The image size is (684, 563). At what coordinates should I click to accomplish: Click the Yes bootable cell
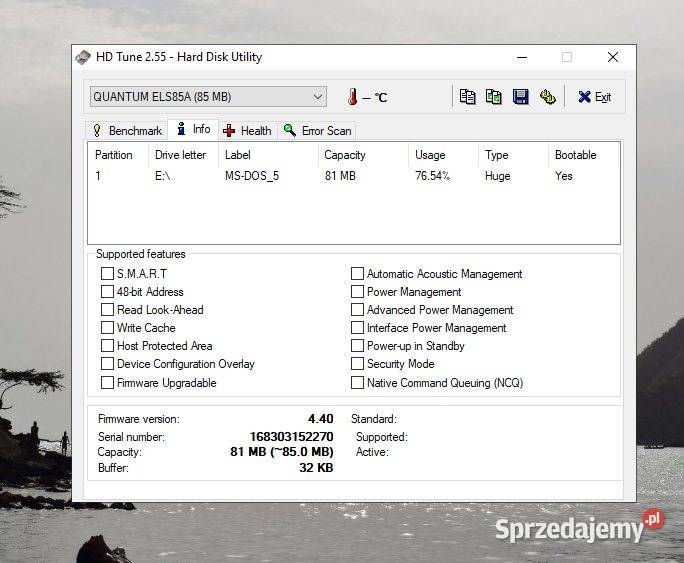pyautogui.click(x=564, y=176)
